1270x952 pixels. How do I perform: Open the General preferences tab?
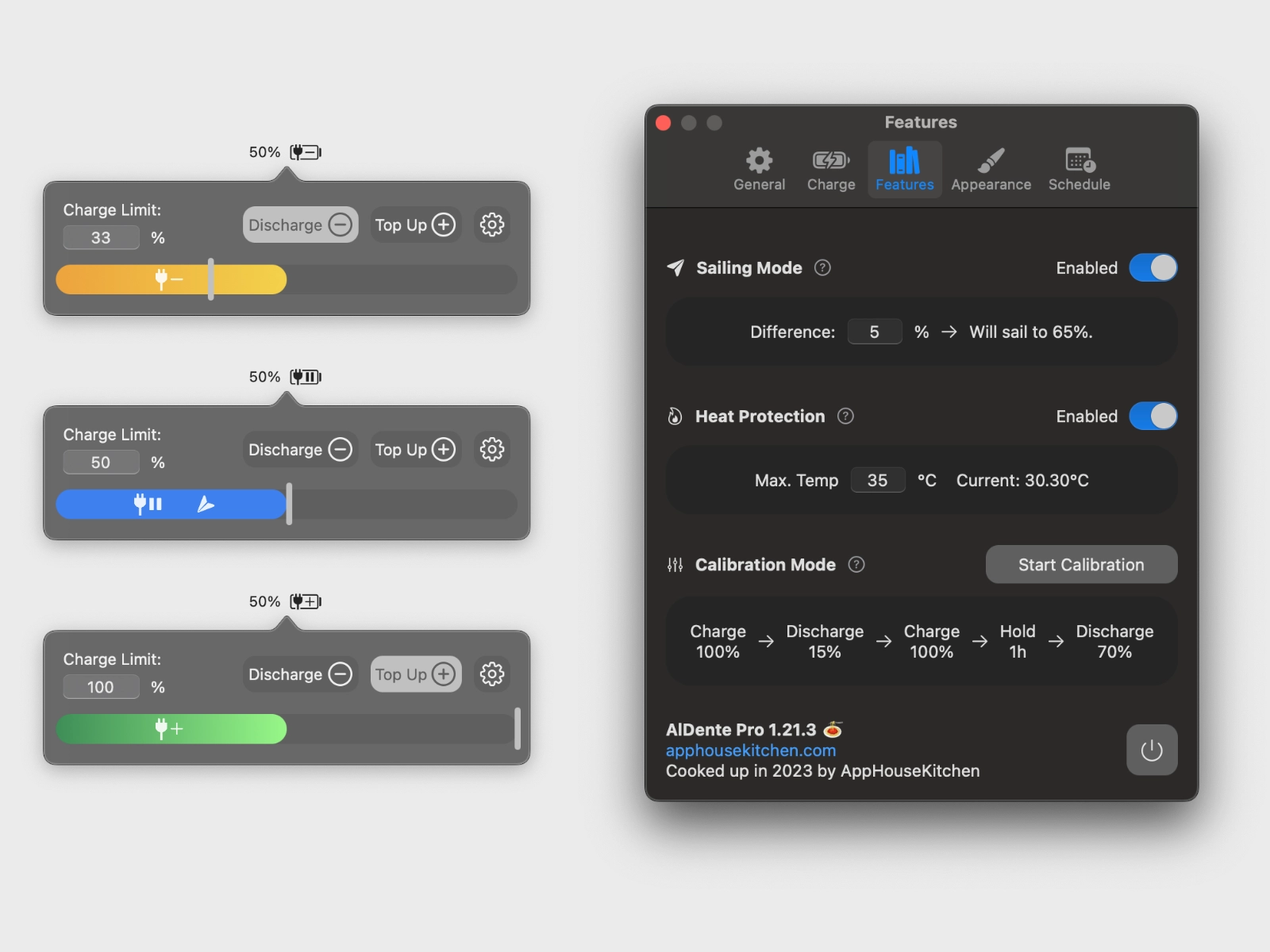click(x=759, y=170)
